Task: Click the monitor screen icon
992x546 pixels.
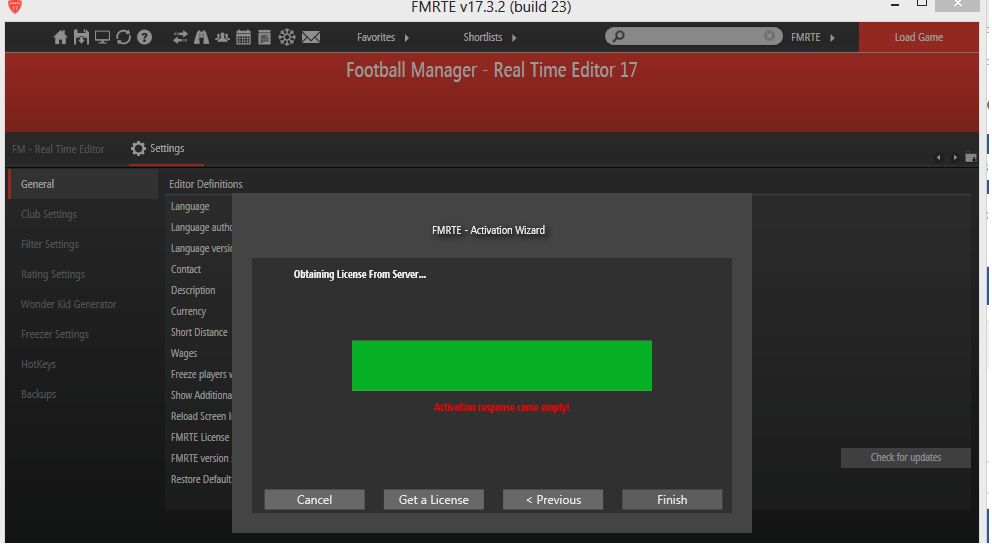Action: (x=102, y=37)
